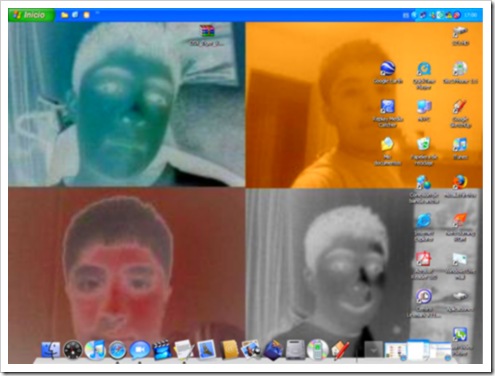
Task: Launch the house-and-red-pencil dock icon
Action: 340,350
